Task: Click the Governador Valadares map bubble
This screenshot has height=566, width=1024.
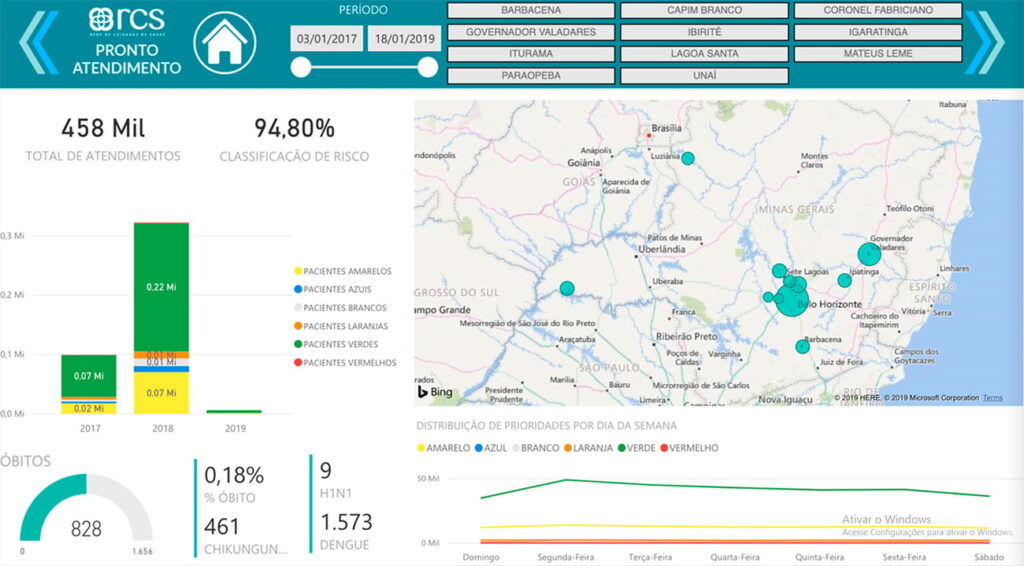Action: coord(869,254)
